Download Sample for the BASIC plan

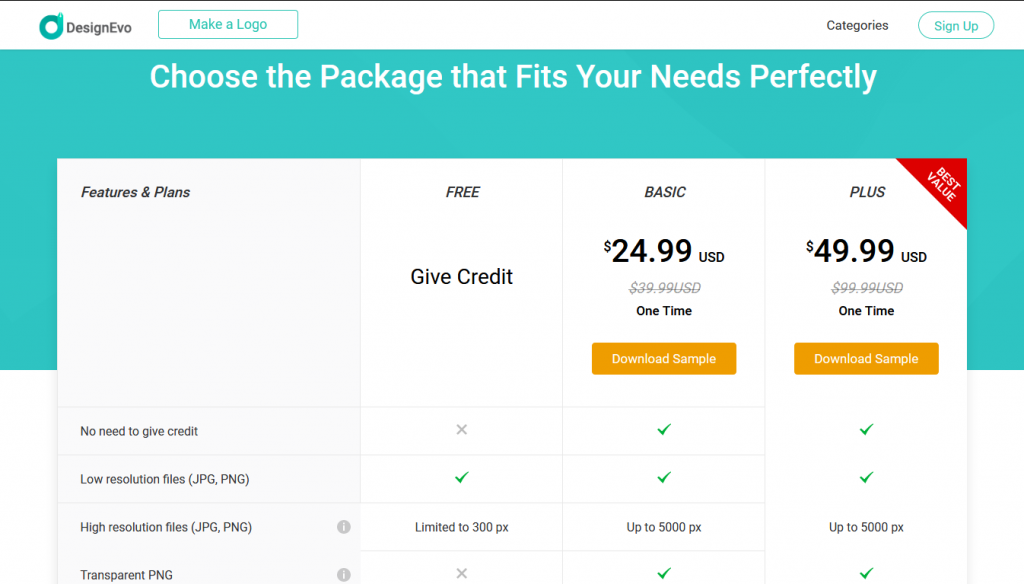664,359
